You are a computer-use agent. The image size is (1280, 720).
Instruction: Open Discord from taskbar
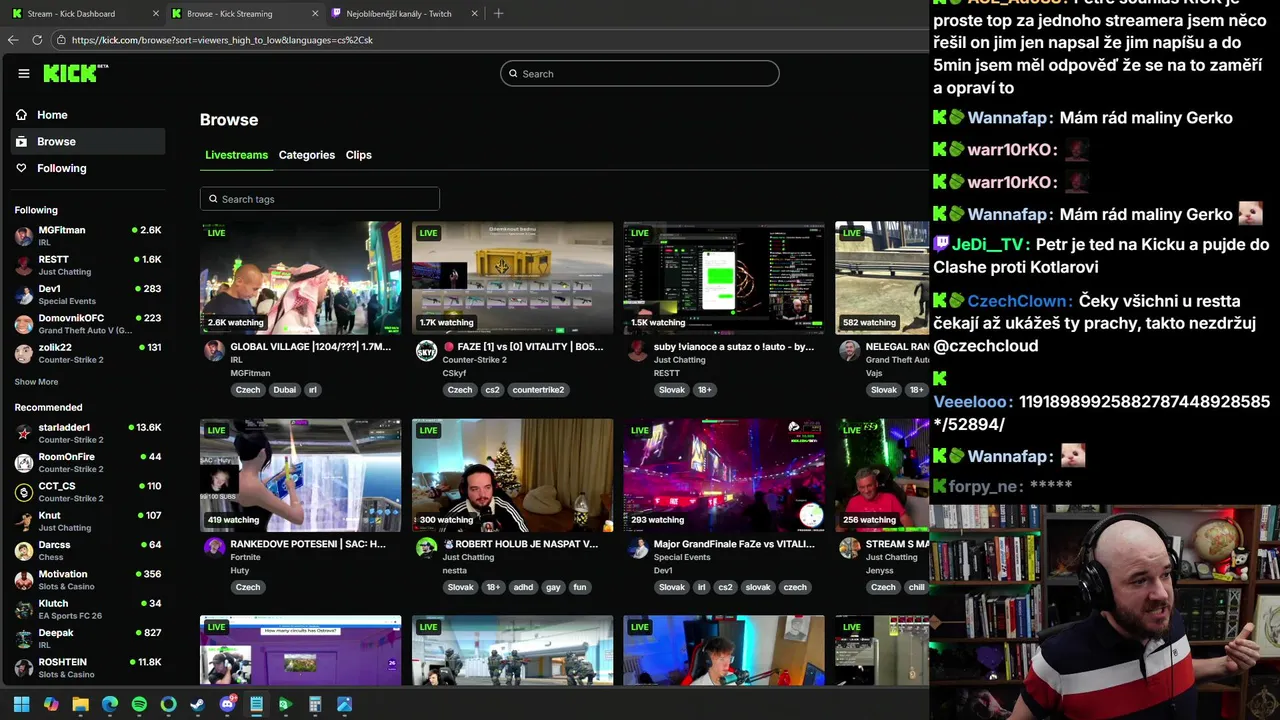click(x=227, y=704)
